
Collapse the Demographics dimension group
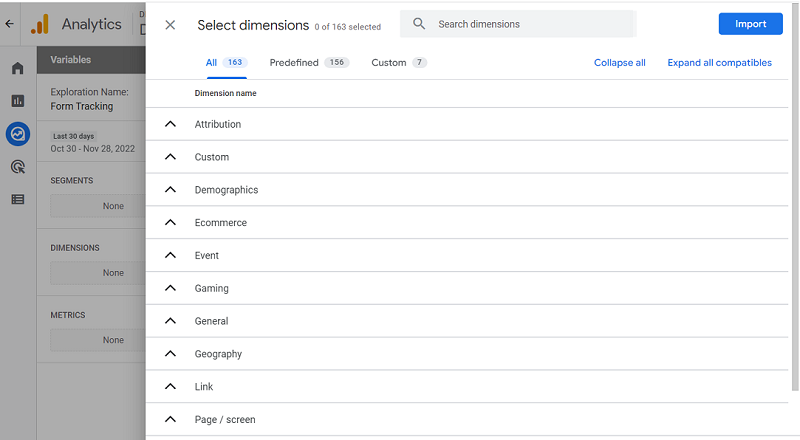click(171, 190)
